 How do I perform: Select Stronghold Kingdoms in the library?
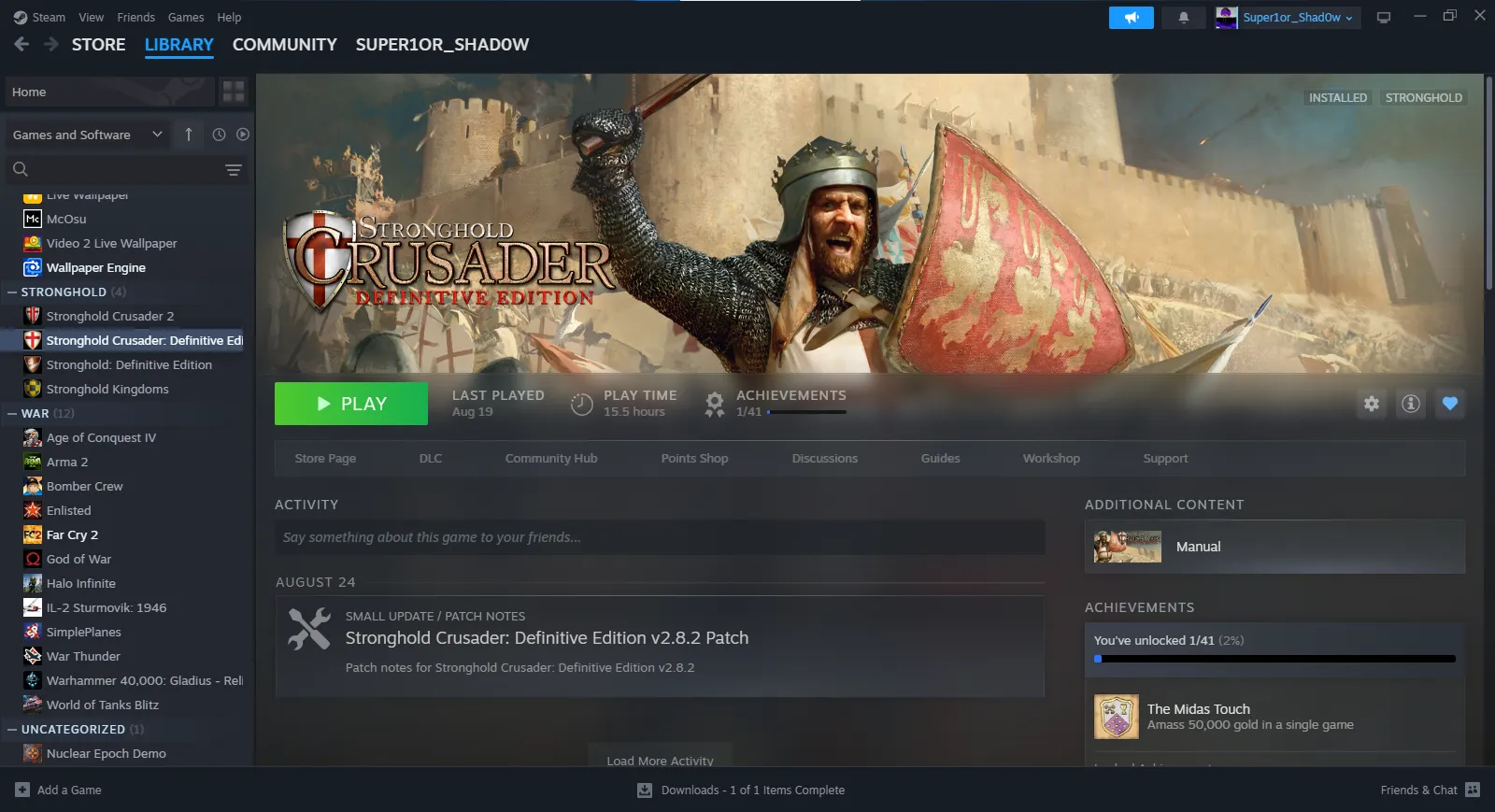point(107,390)
